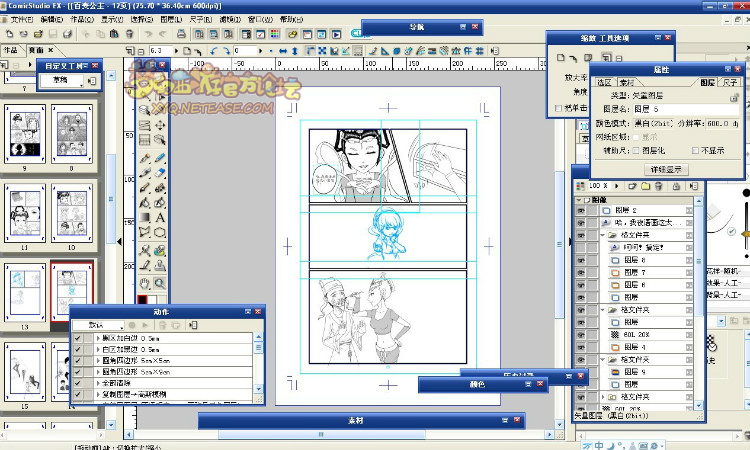This screenshot has width=750, height=450.
Task: Open zoom 6.3 value arrow dropdown
Action: pos(176,51)
